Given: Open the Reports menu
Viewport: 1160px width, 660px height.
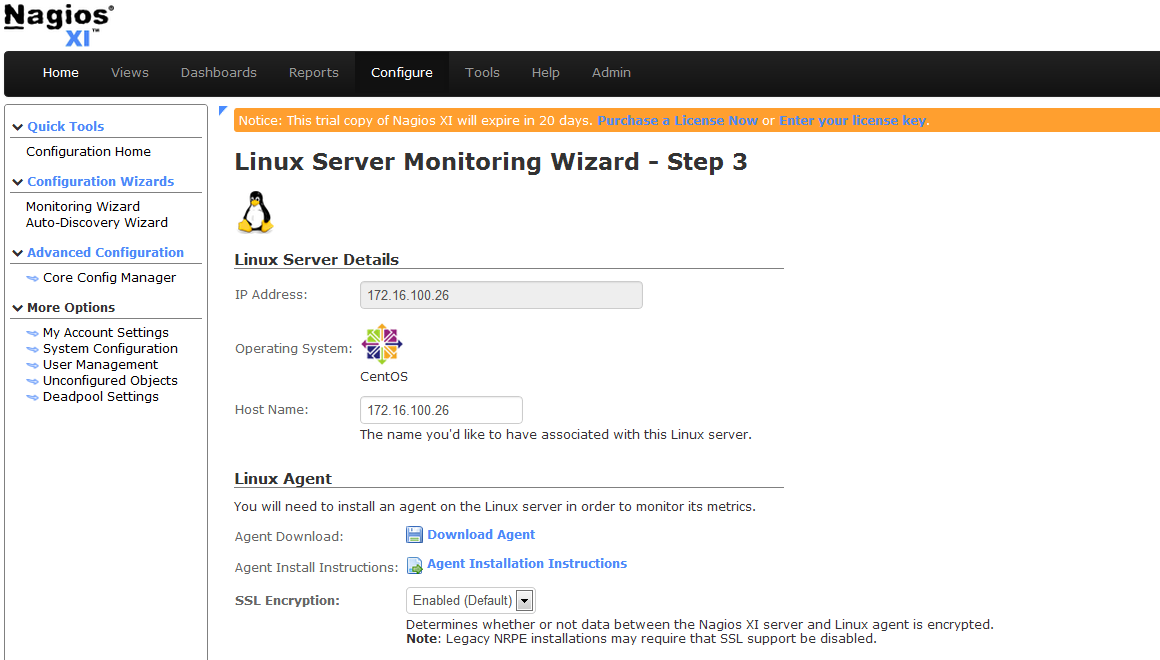Looking at the screenshot, I should (x=314, y=73).
